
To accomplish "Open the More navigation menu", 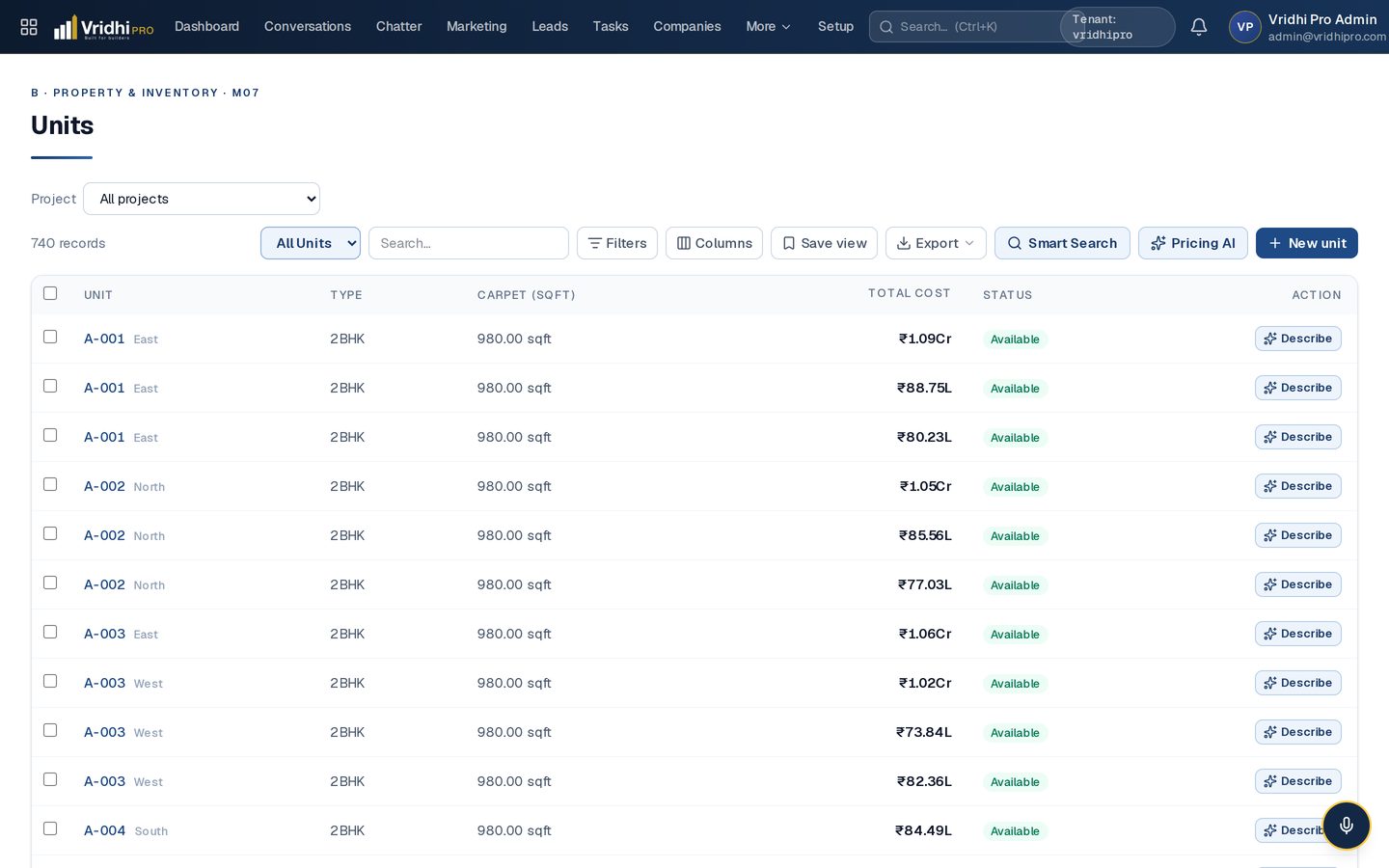I will click(x=768, y=27).
